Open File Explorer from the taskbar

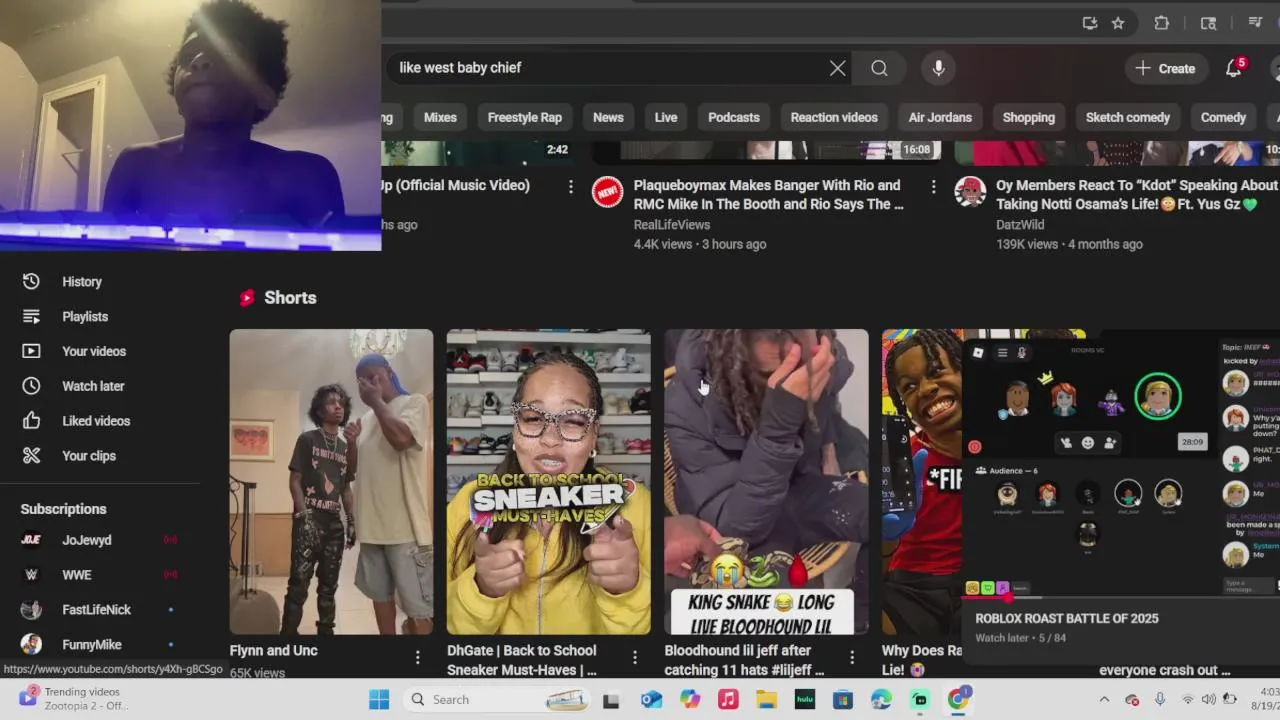767,700
